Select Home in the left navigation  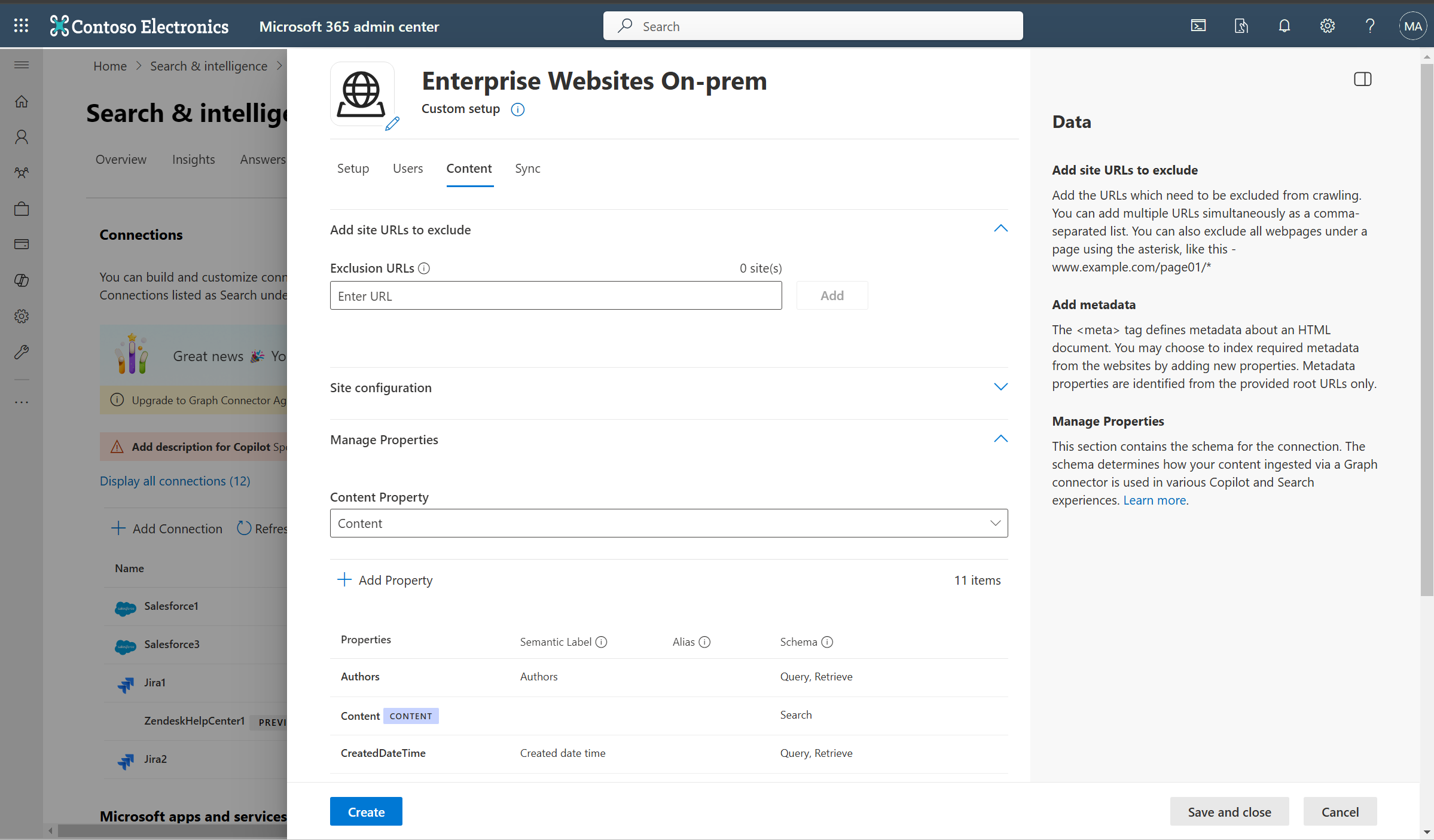pos(21,101)
